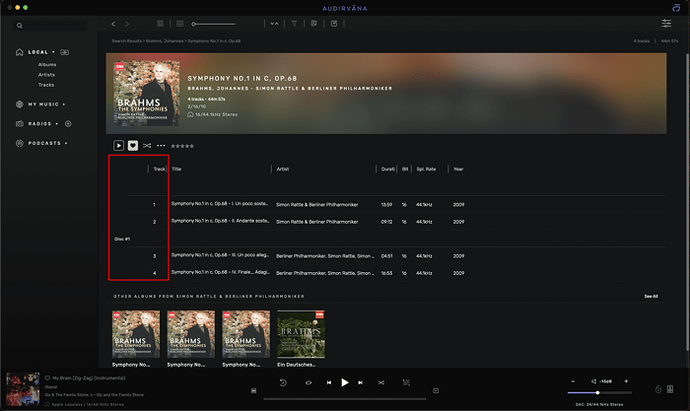Go forward with the right arrow
This screenshot has width=690, height=411.
pyautogui.click(x=127, y=24)
